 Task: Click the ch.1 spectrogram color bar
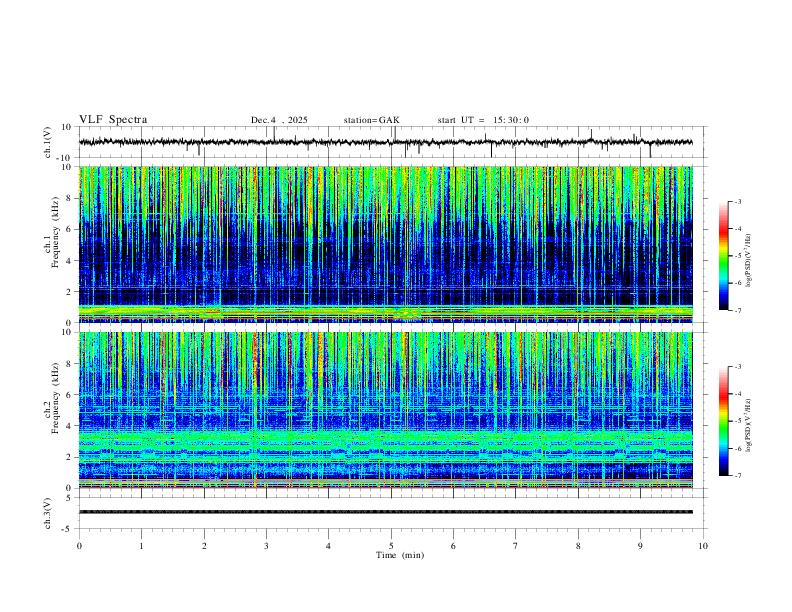(x=723, y=256)
